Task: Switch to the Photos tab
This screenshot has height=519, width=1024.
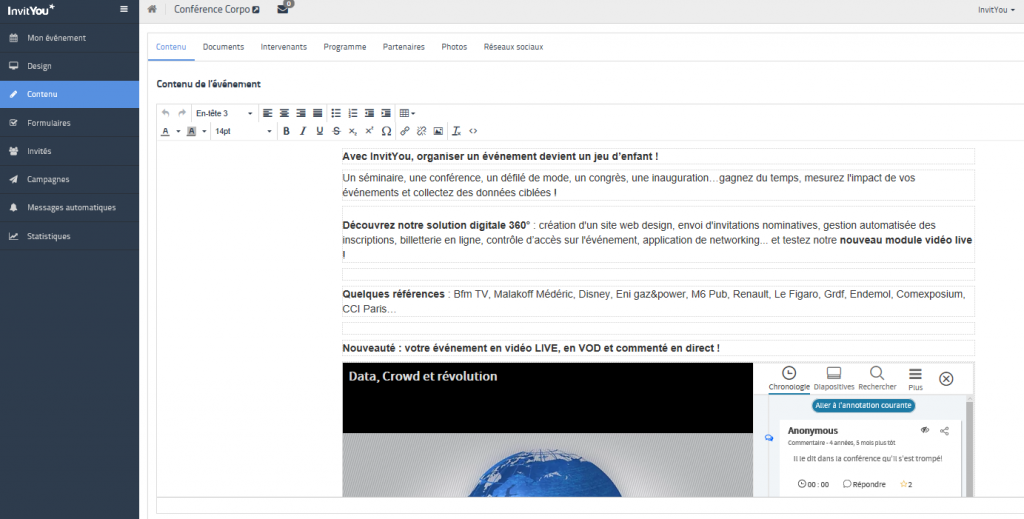Action: tap(454, 47)
